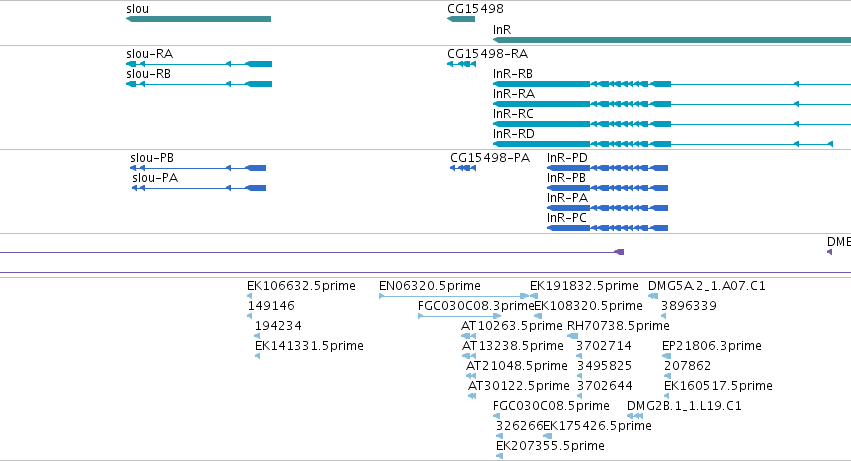Select EST FGC030C08.3prime
The image size is (851, 461).
tap(459, 316)
